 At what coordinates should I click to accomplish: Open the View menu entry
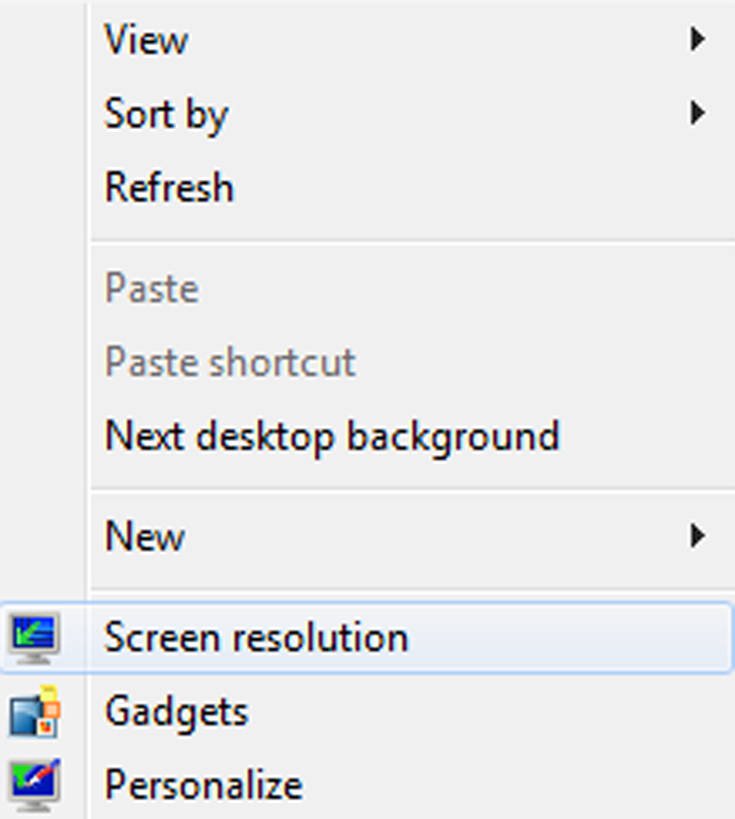[146, 40]
